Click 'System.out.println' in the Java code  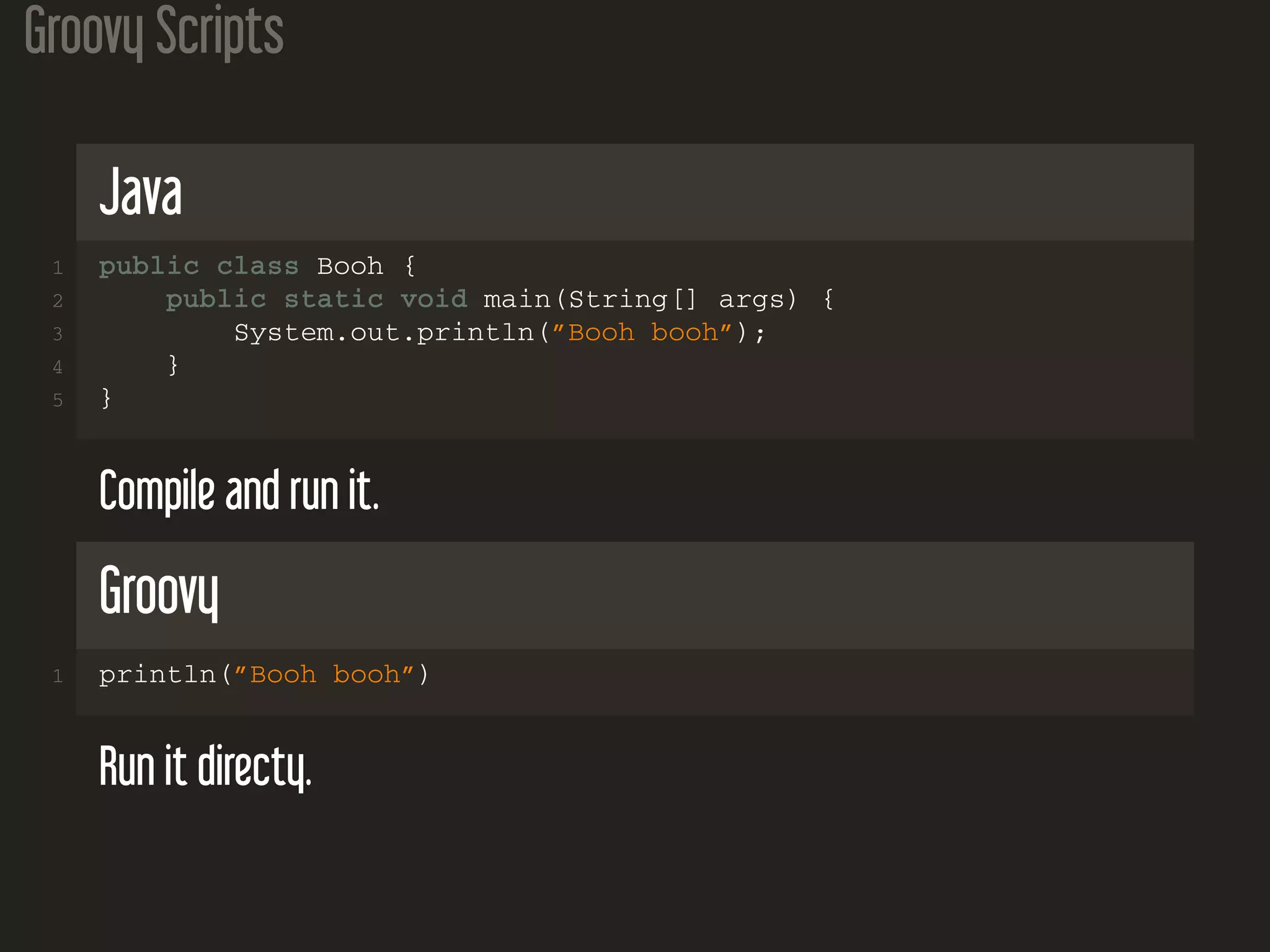384,333
